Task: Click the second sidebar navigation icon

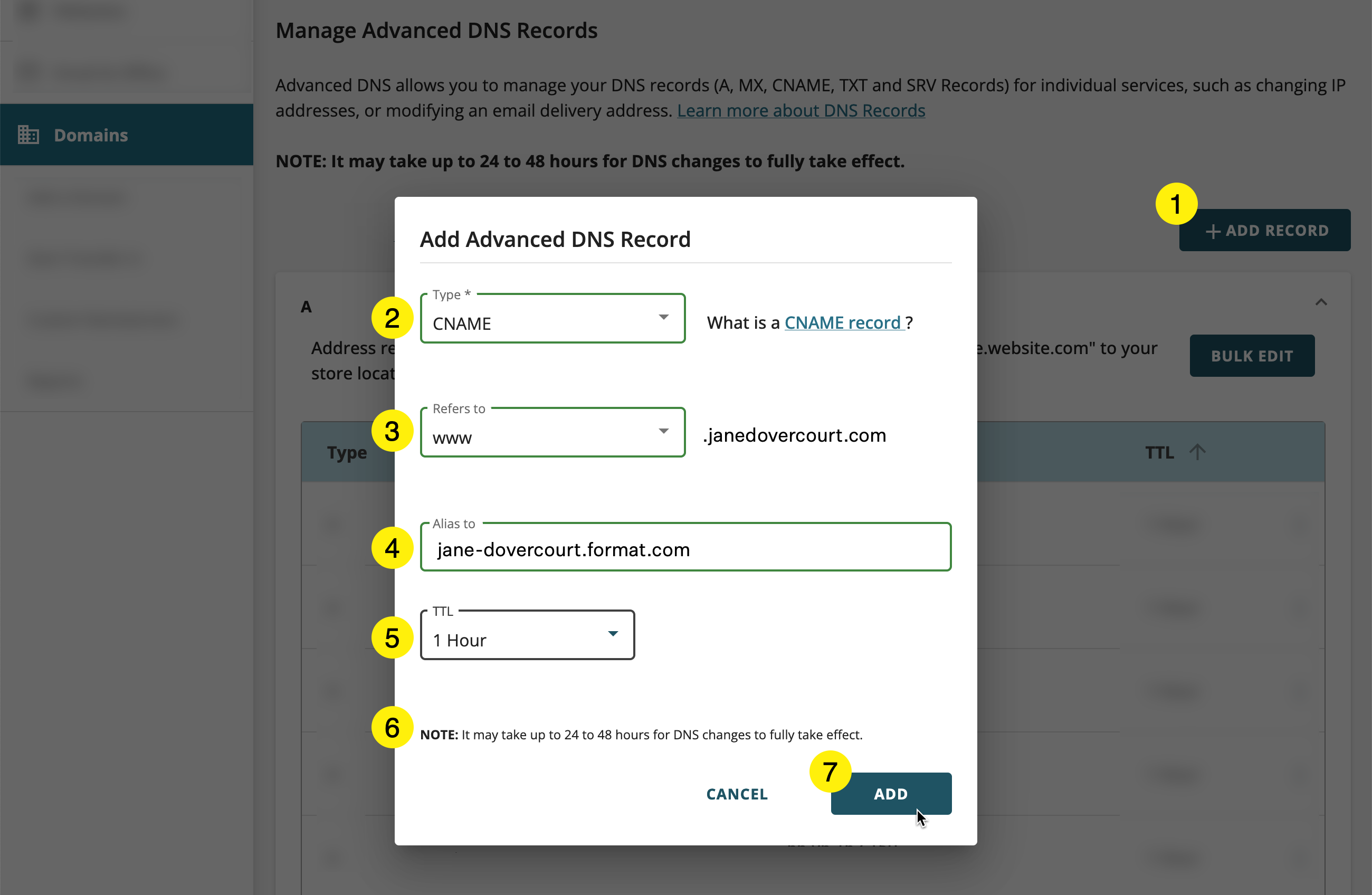Action: (x=28, y=71)
